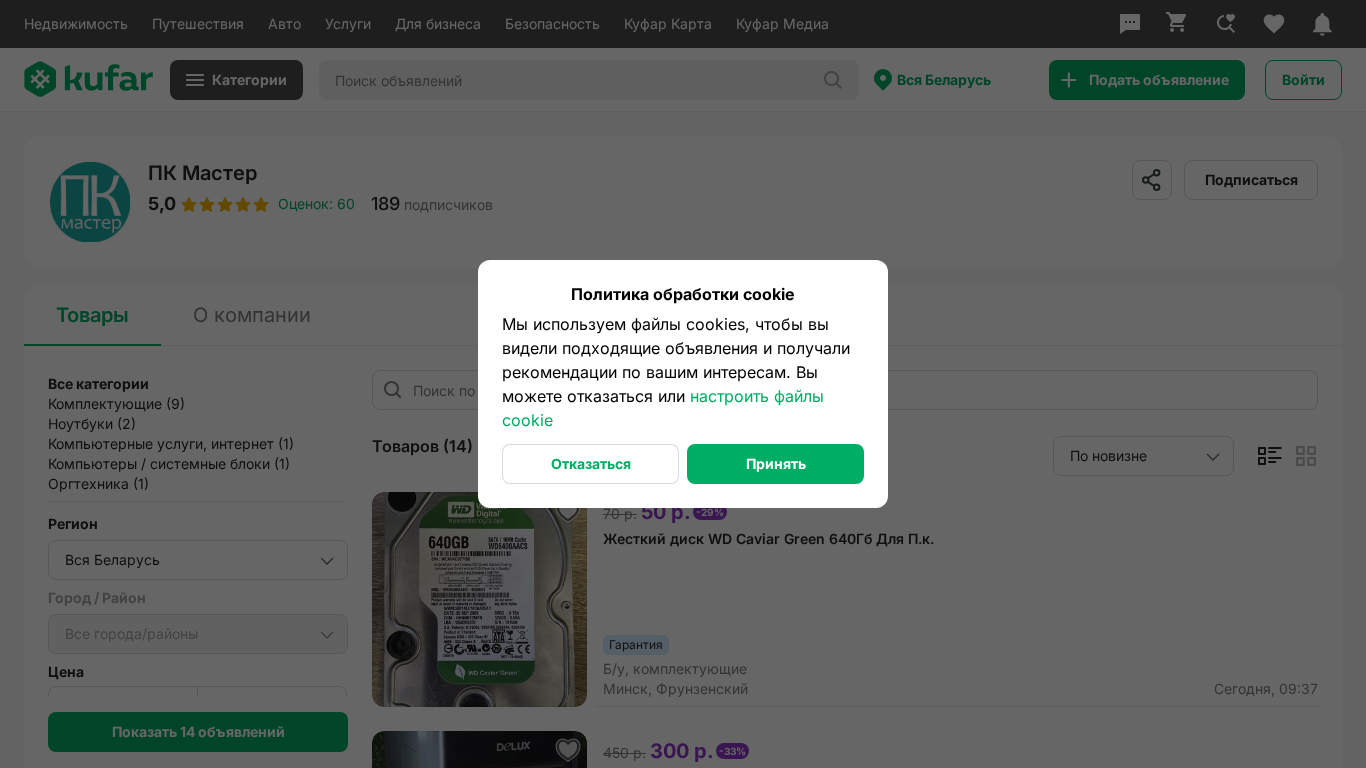
Task: Click the 'настроить файлы cookie' link
Action: tap(756, 397)
